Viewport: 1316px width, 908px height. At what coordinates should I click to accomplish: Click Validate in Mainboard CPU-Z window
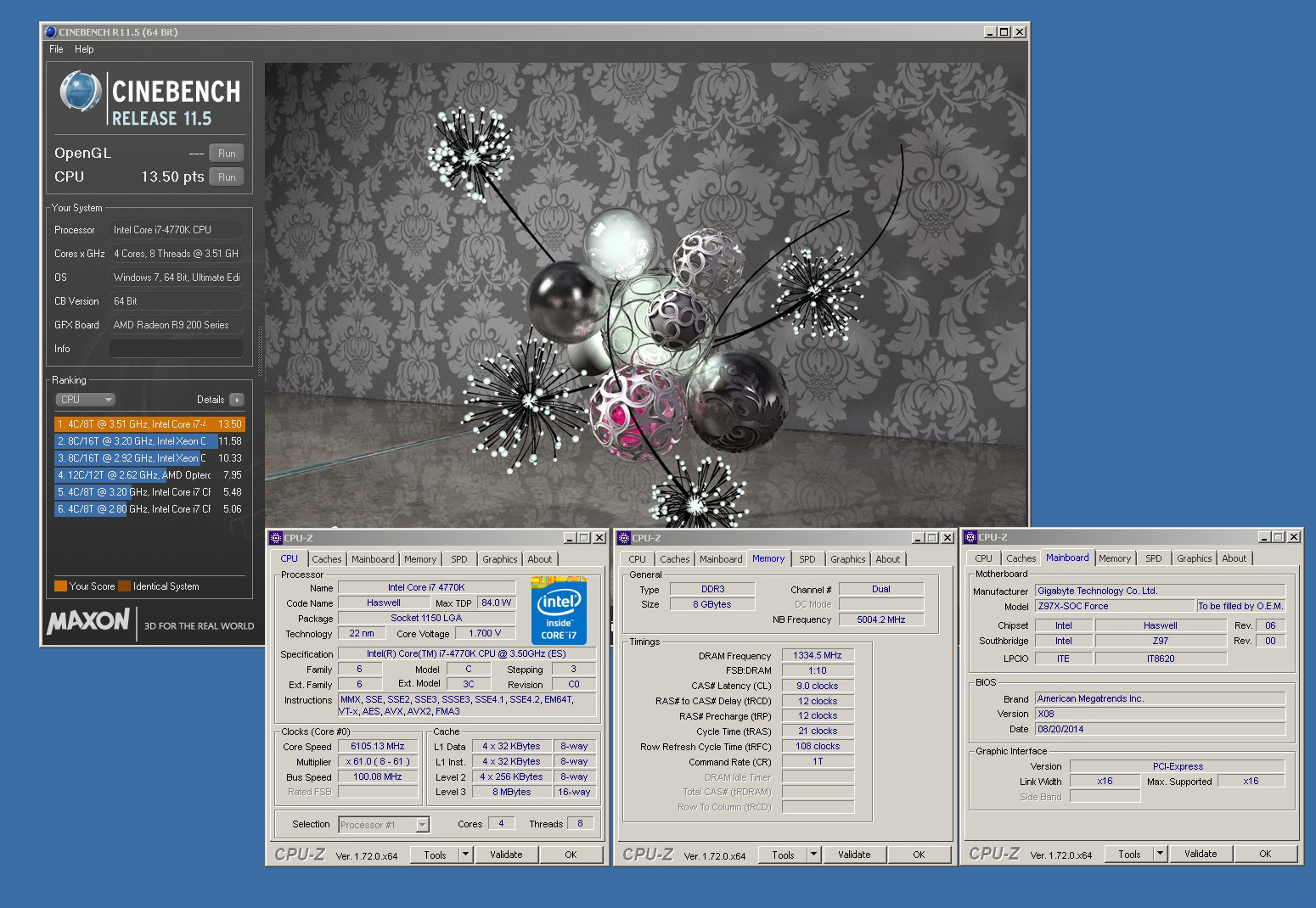point(1201,854)
